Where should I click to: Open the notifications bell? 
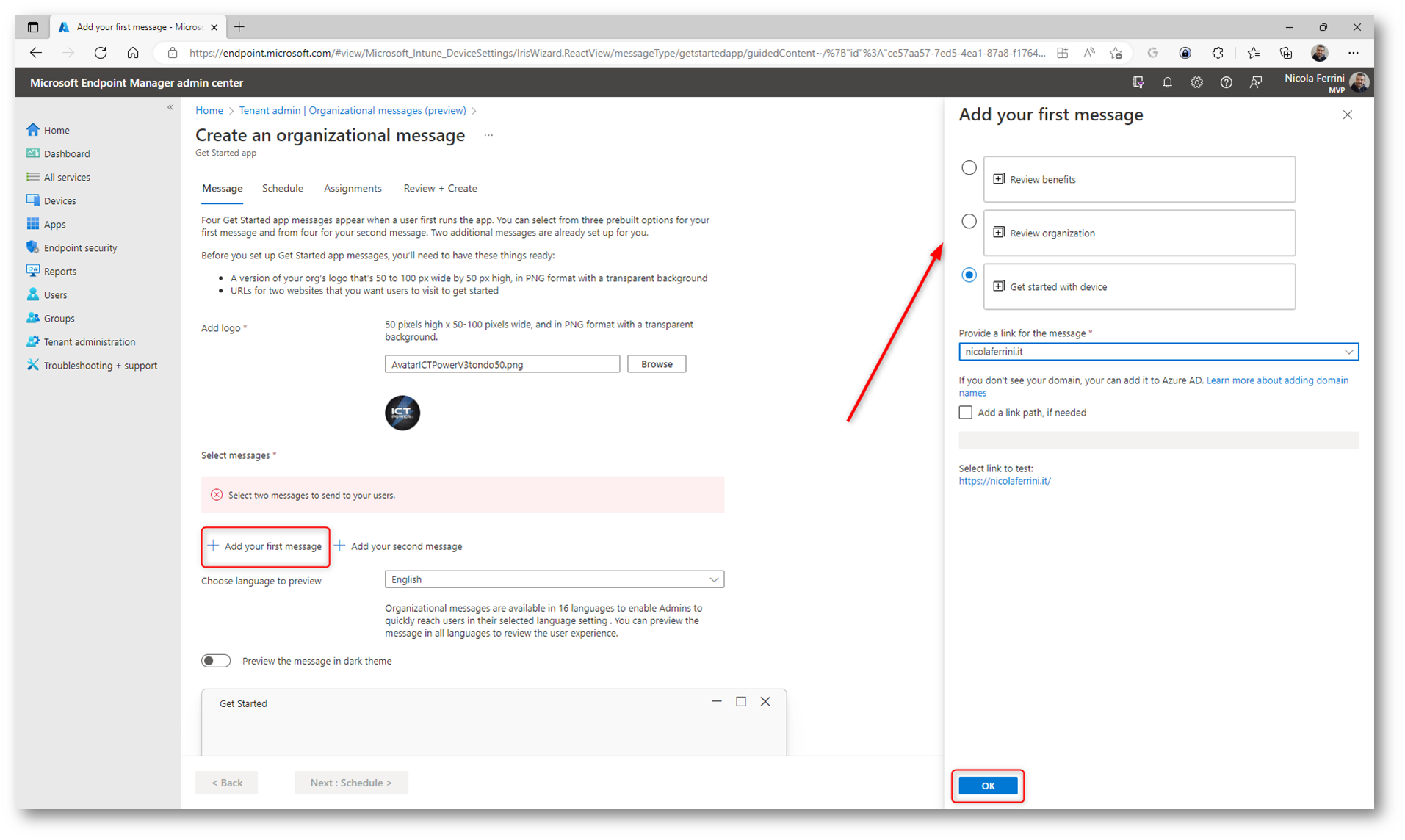pos(1167,82)
